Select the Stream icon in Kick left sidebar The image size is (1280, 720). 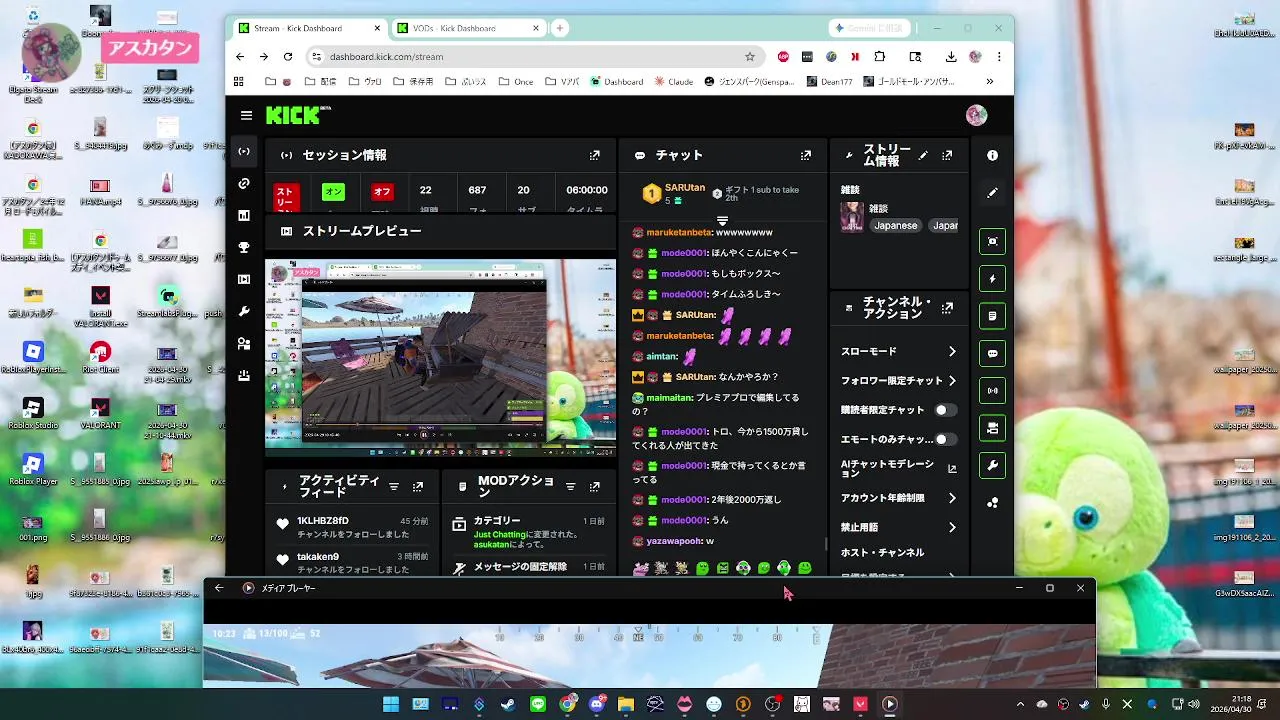244,152
